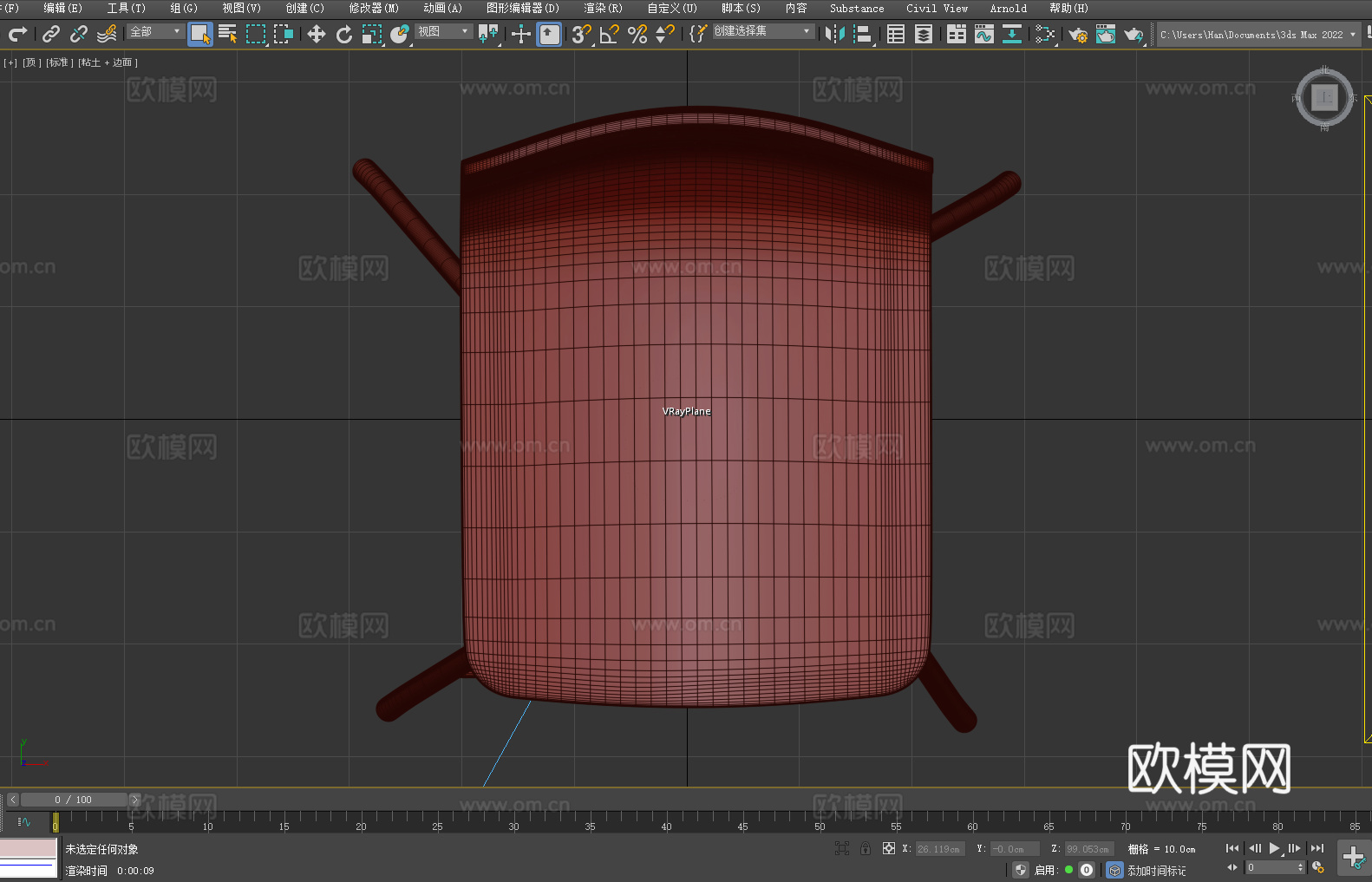Select the Bind to Space Warp tool

point(107,34)
